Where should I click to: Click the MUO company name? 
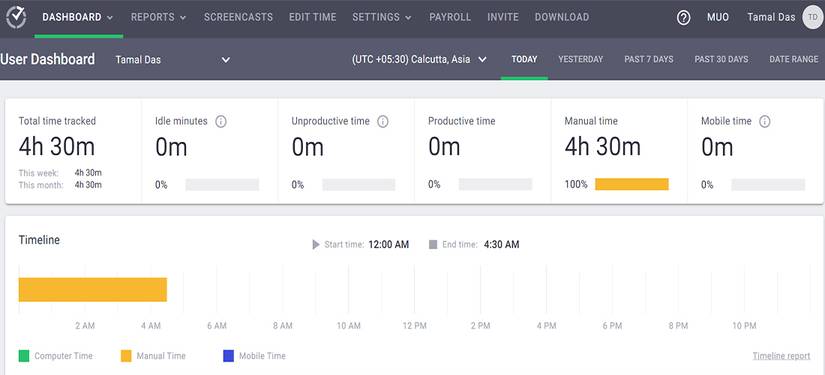click(x=718, y=17)
